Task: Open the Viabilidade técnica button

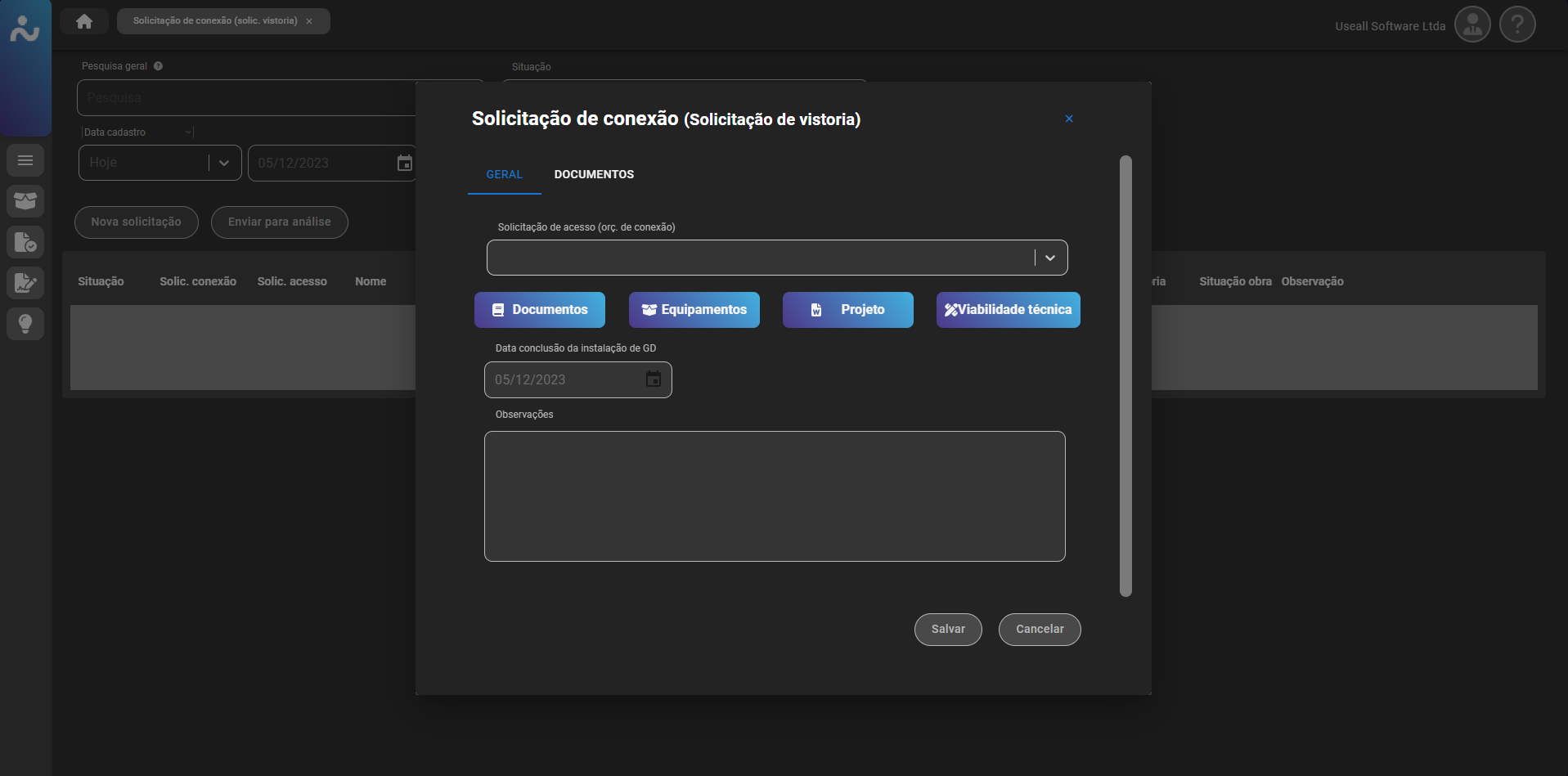Action: point(1008,310)
